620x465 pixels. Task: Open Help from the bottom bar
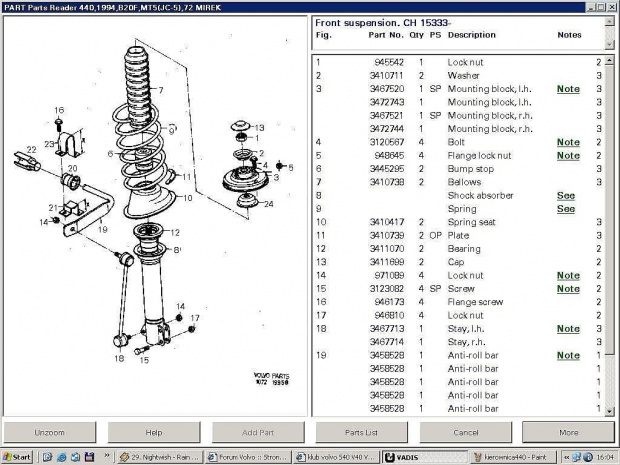point(153,432)
